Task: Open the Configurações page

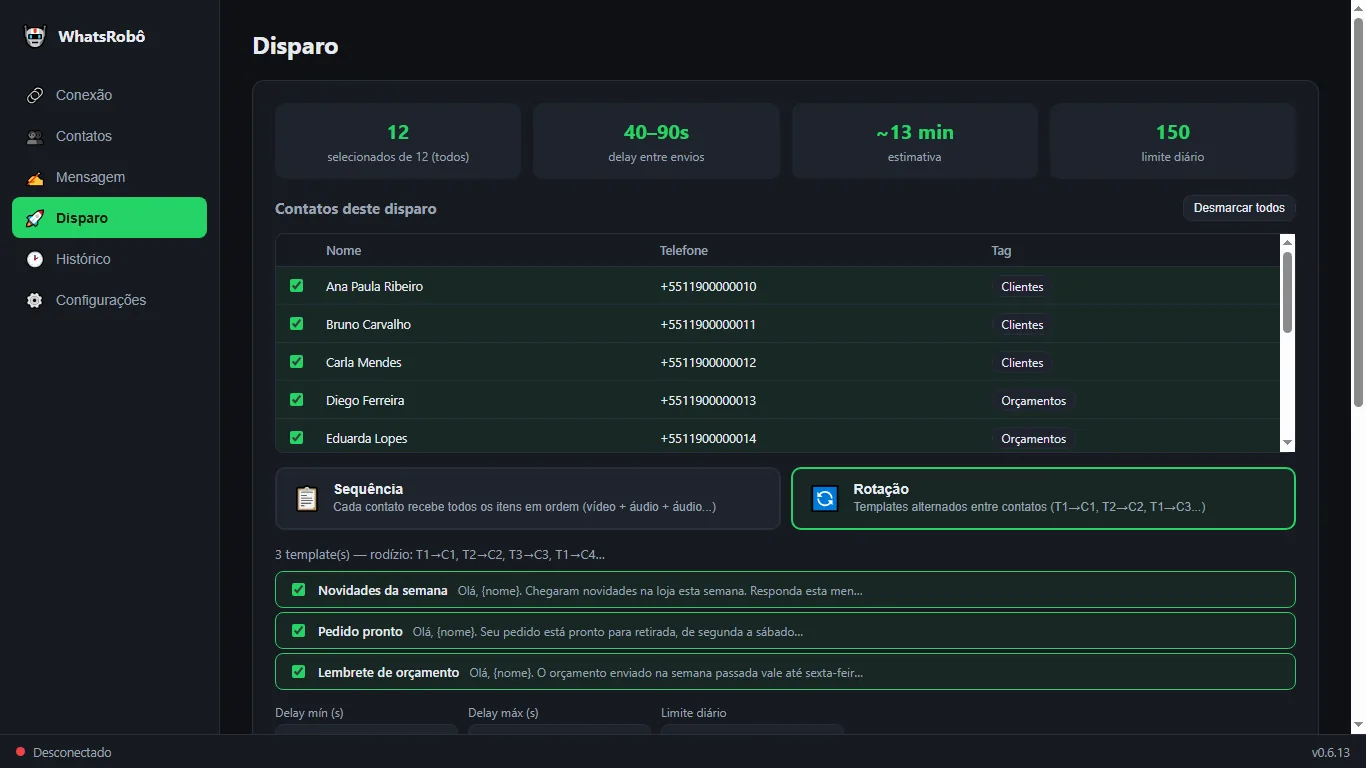Action: tap(109, 301)
